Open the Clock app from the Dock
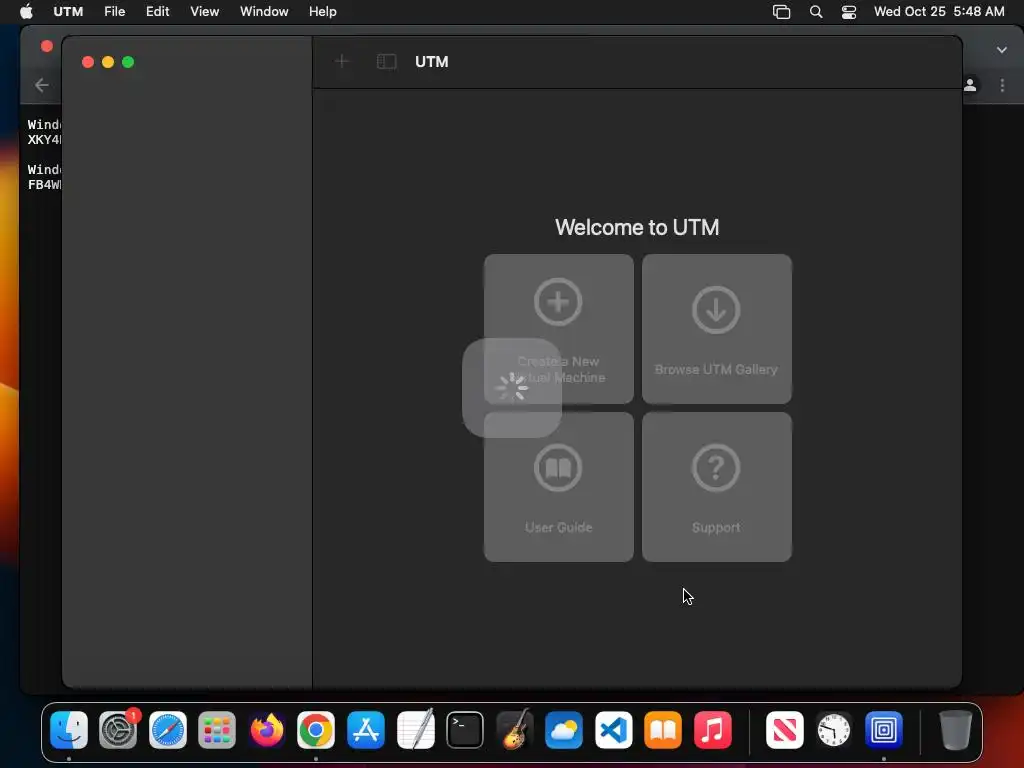Image resolution: width=1024 pixels, height=768 pixels. (x=834, y=729)
